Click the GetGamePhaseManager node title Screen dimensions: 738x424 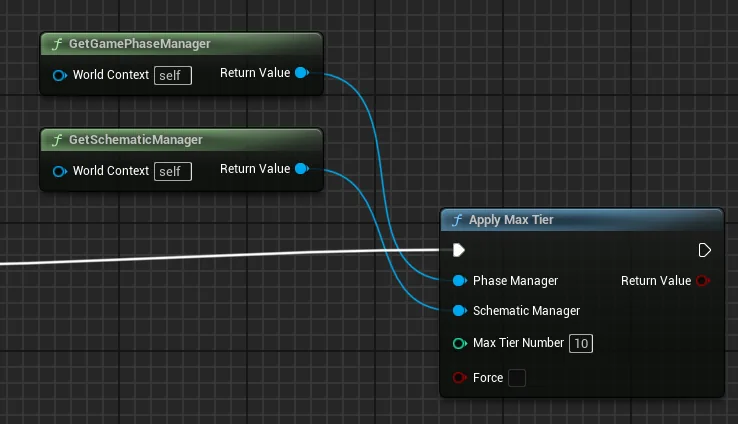[x=139, y=44]
